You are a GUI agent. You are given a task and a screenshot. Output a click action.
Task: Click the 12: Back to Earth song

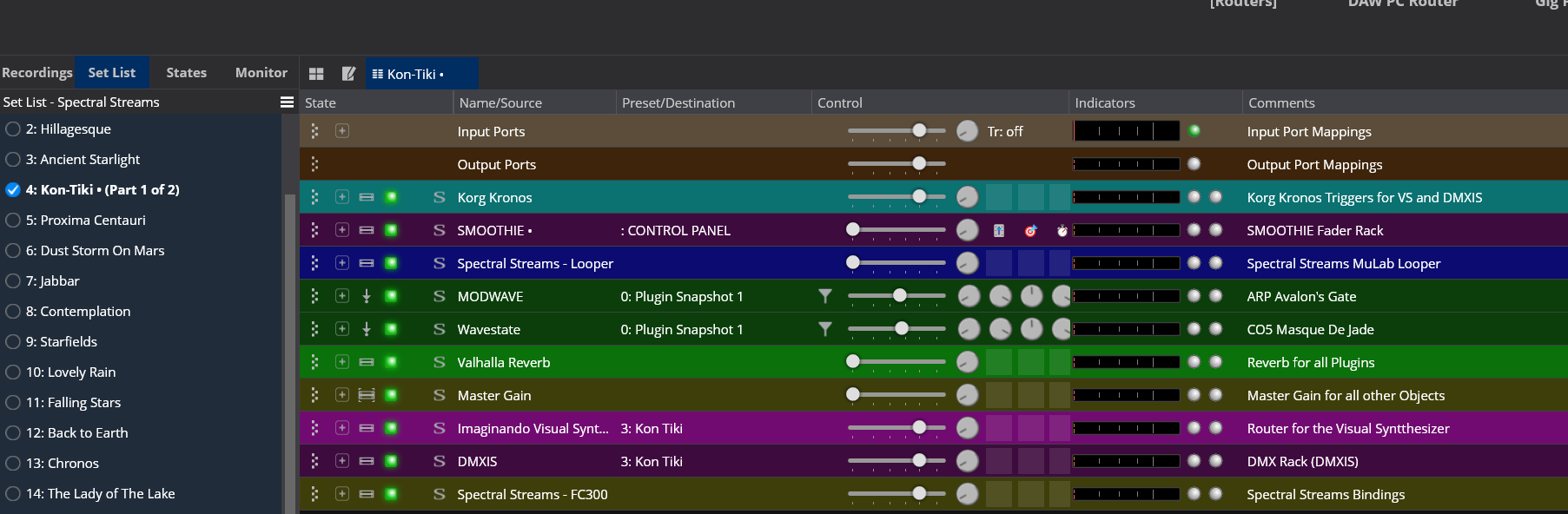tap(76, 432)
